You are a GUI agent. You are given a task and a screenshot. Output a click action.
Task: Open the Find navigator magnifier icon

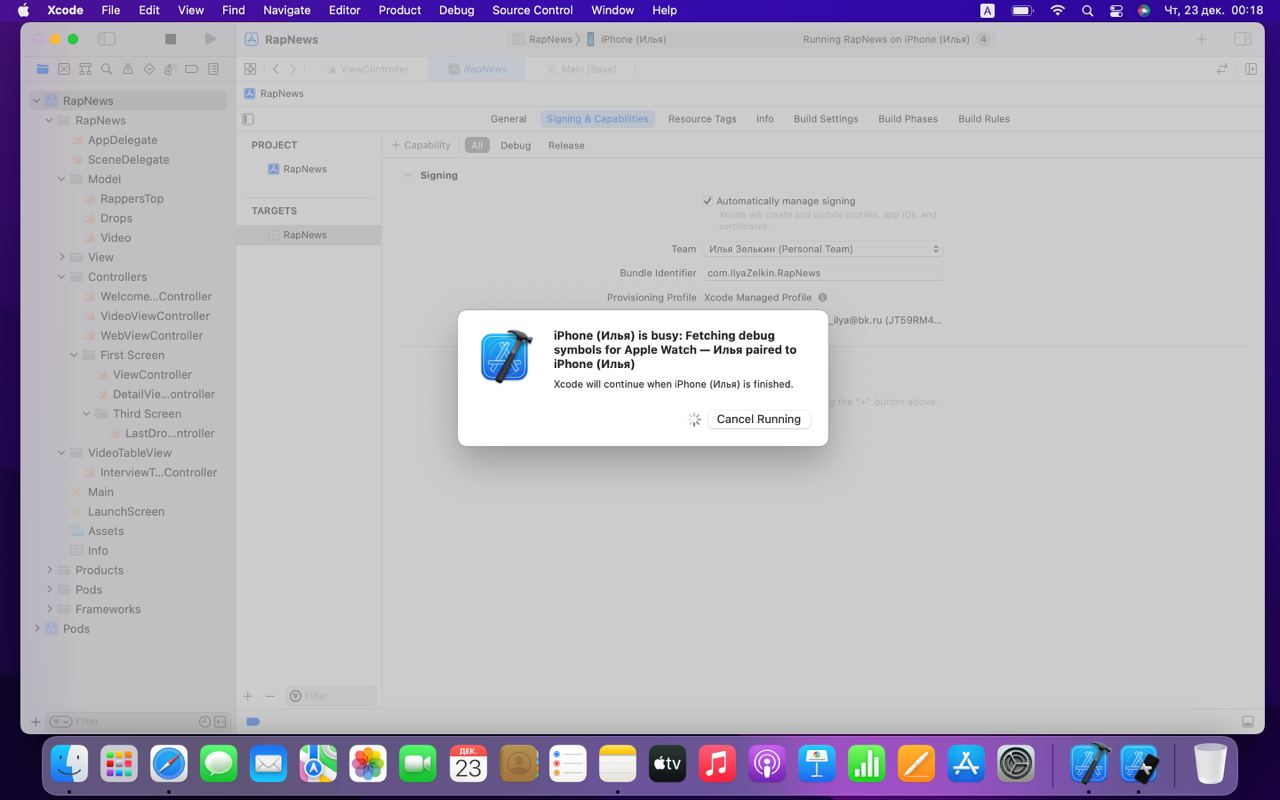(106, 69)
